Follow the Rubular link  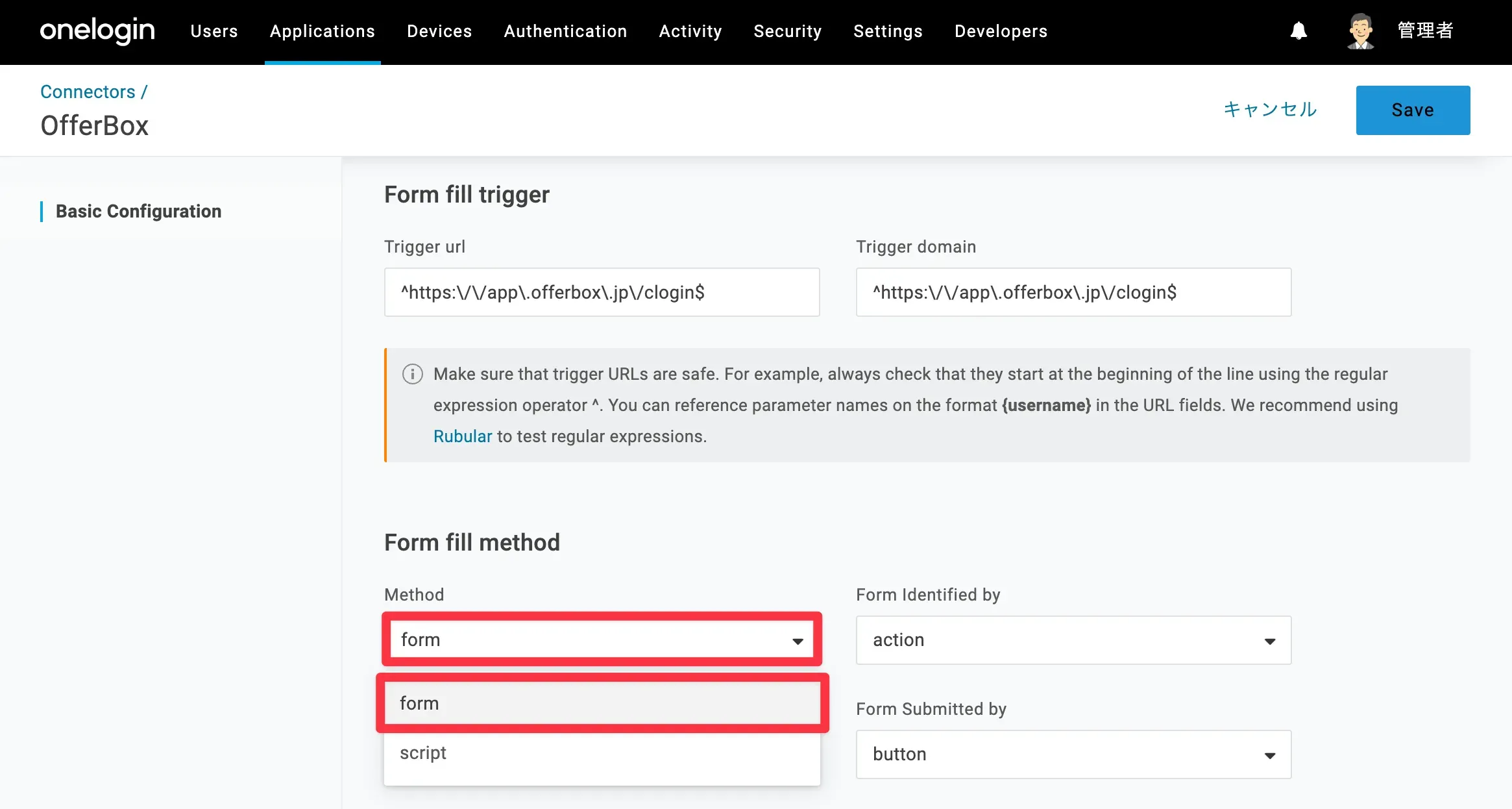click(463, 436)
